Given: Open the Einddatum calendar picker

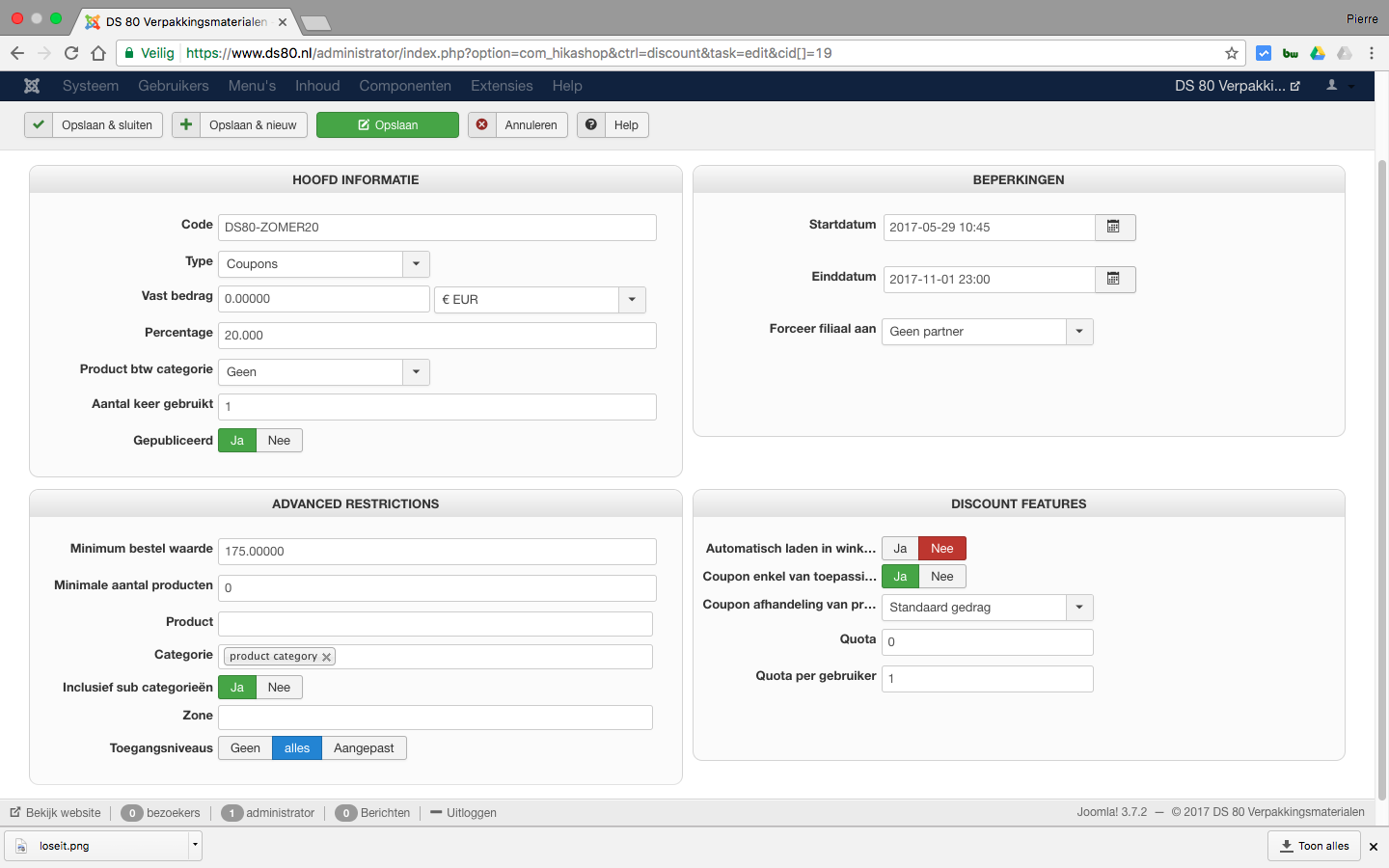Looking at the screenshot, I should point(1114,280).
